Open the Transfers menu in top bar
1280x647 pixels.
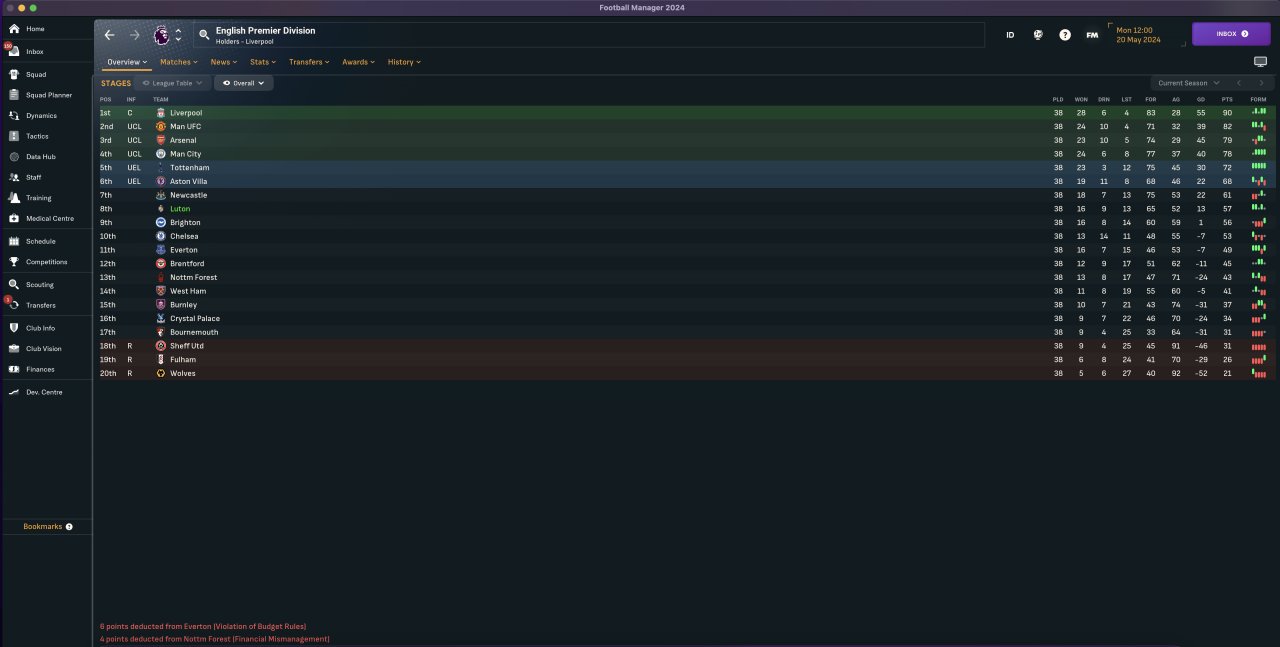pyautogui.click(x=309, y=62)
